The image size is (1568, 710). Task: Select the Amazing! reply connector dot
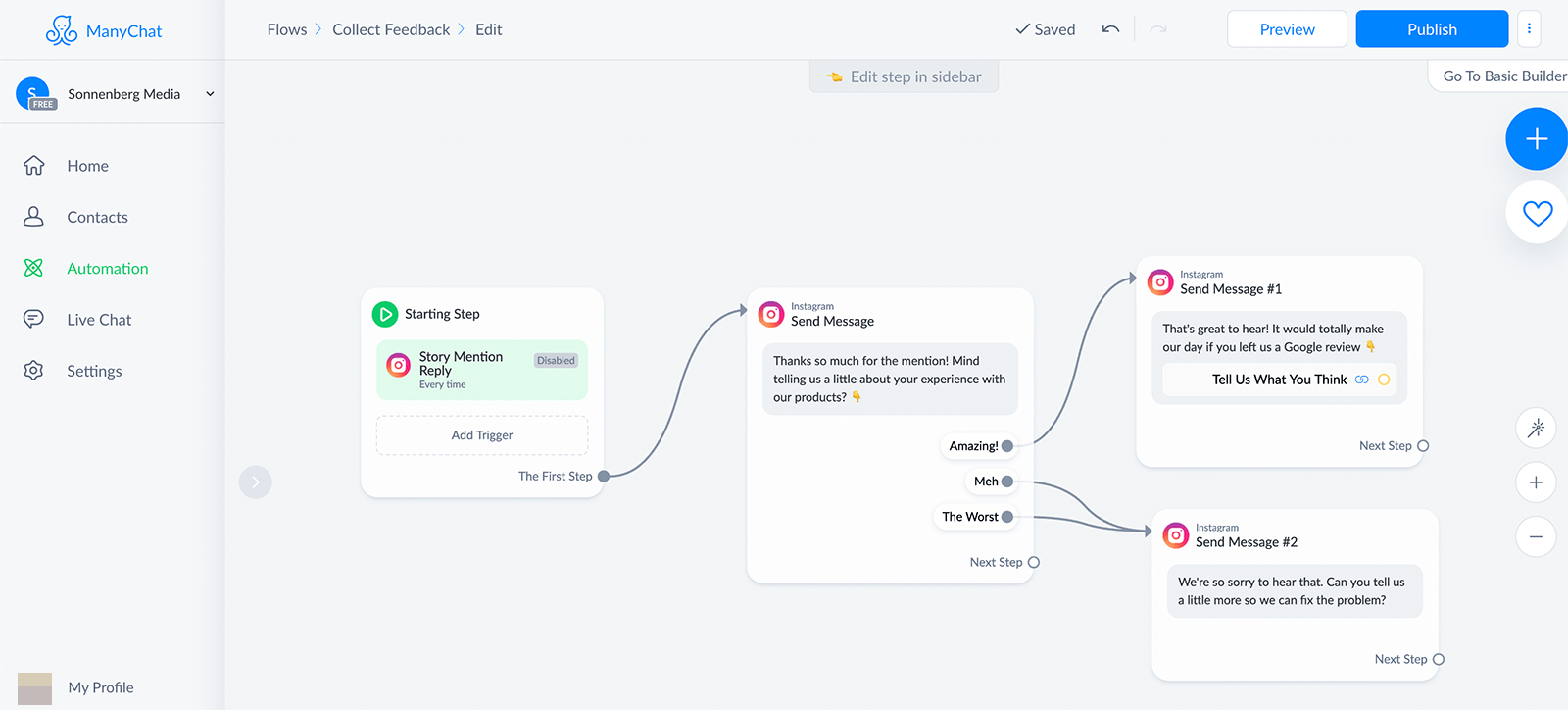tap(1007, 446)
